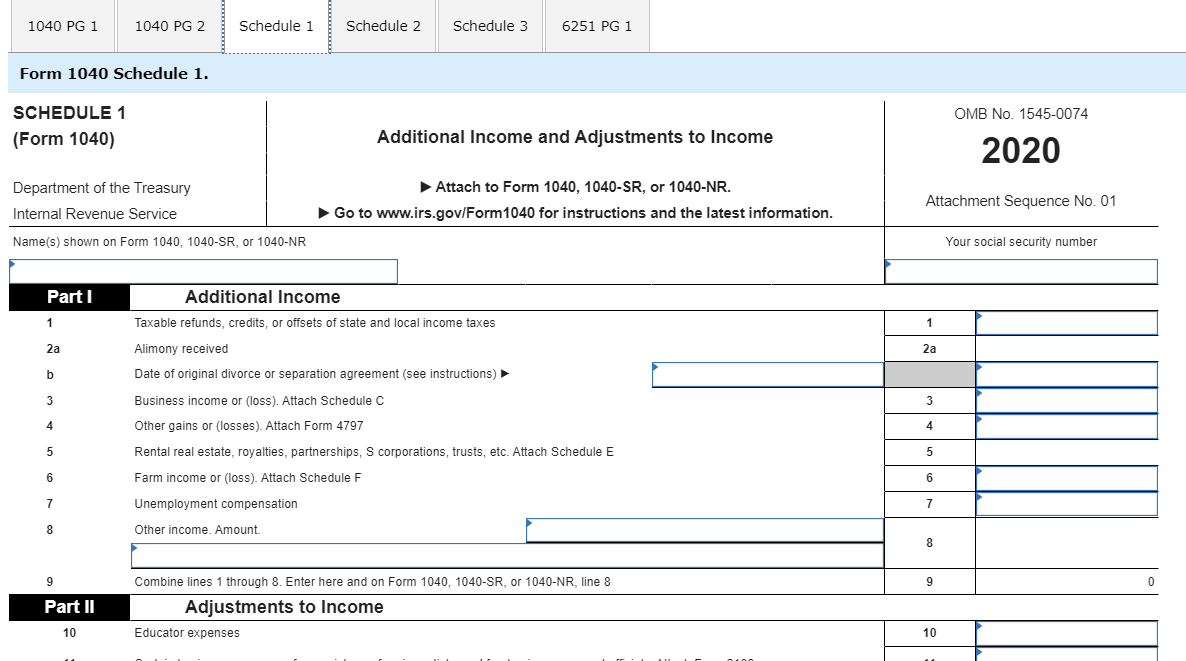The width and height of the screenshot is (1186, 661).
Task: Click the Combine lines 1 through 8 text
Action: 372,582
